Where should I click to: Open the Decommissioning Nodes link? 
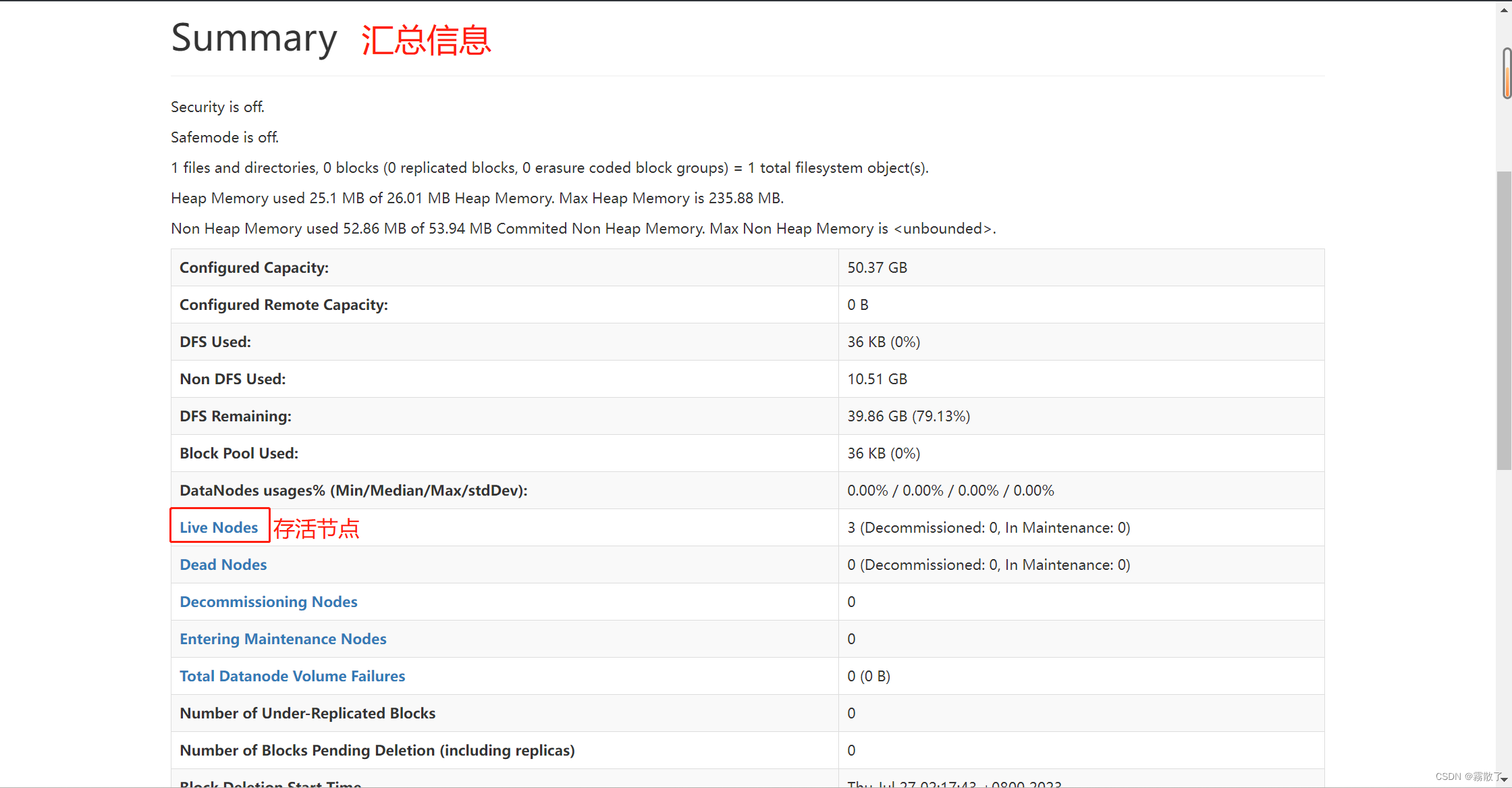coord(268,602)
